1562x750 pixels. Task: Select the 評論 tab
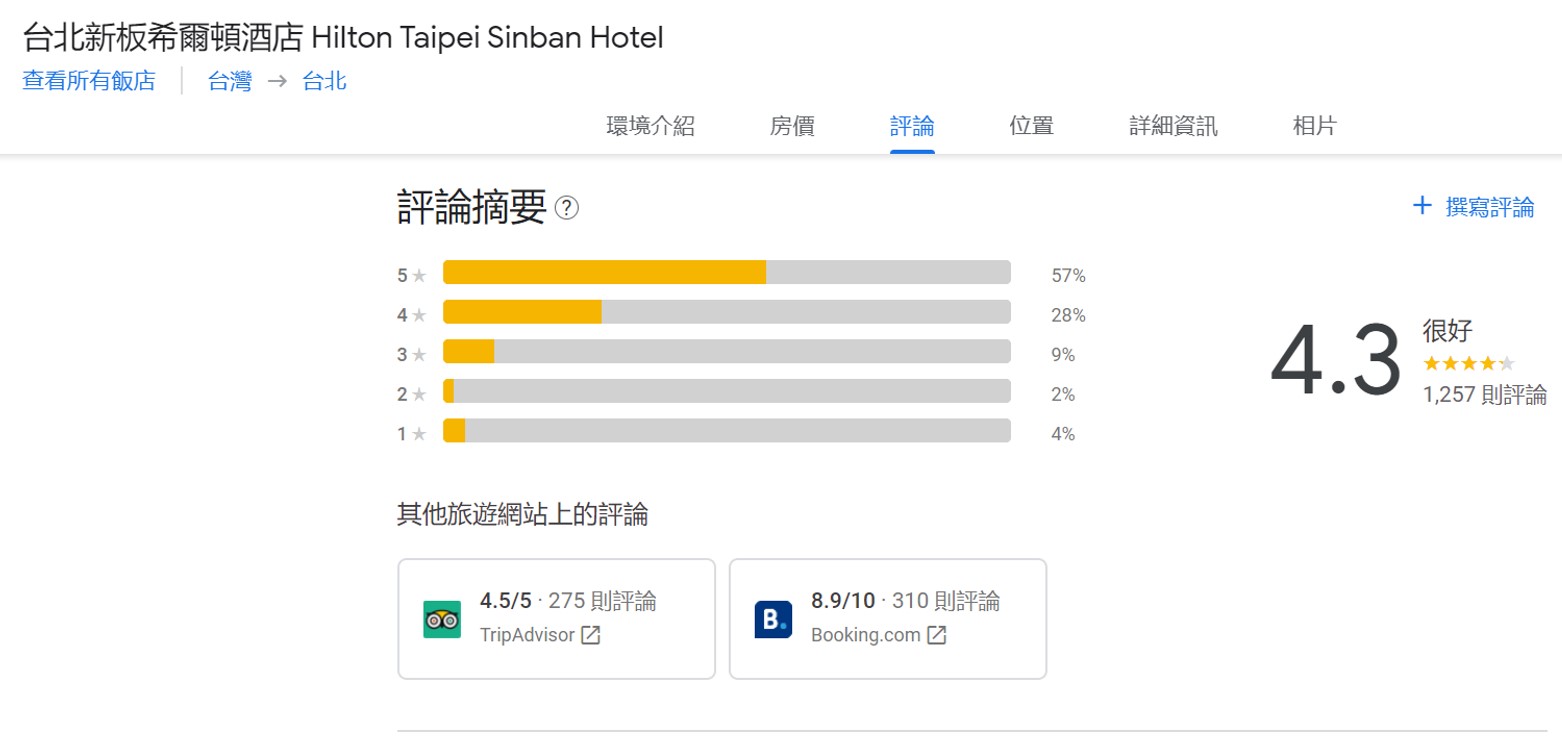tap(912, 126)
